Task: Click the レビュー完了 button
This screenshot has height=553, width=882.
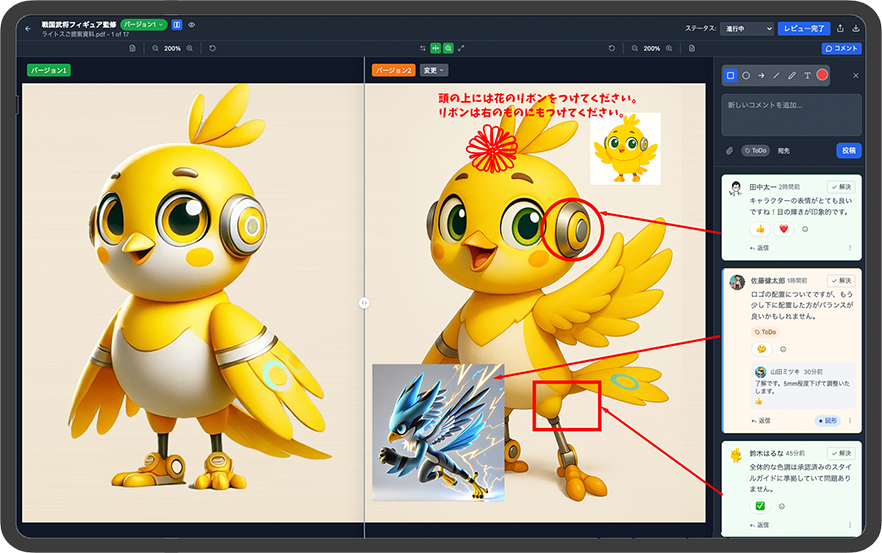Action: tap(803, 29)
